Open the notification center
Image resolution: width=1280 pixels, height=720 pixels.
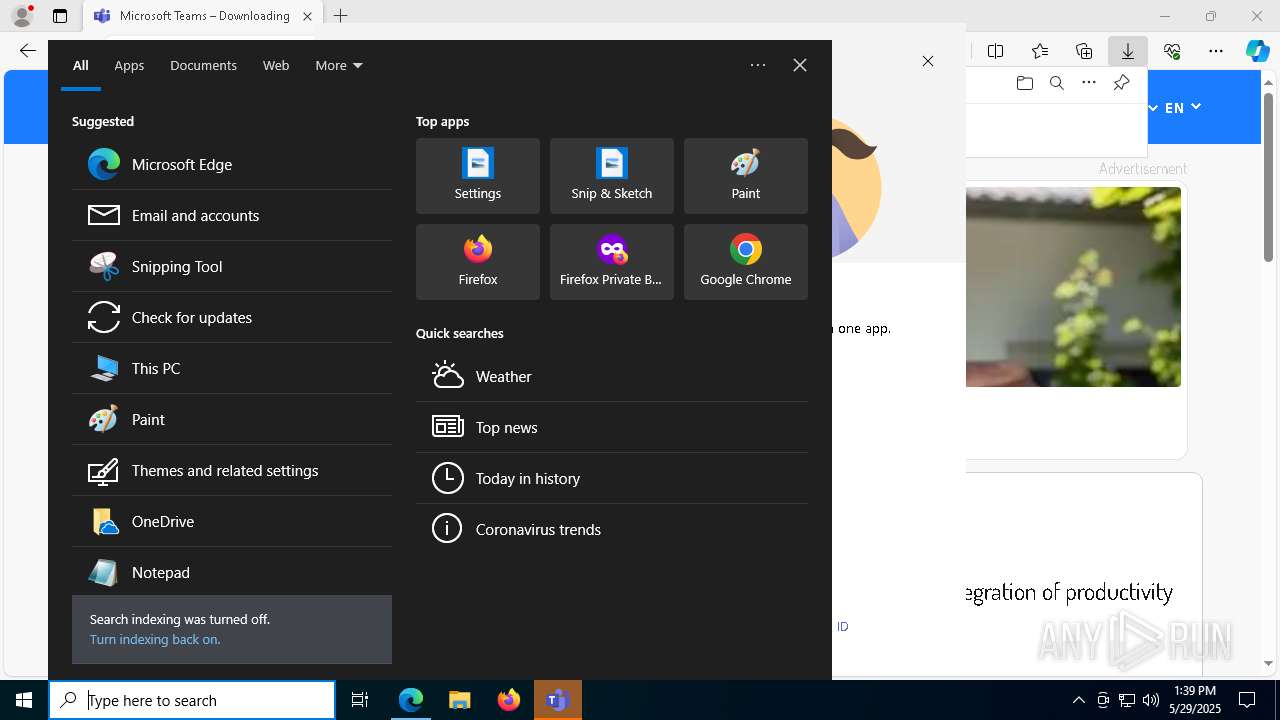tap(1247, 700)
